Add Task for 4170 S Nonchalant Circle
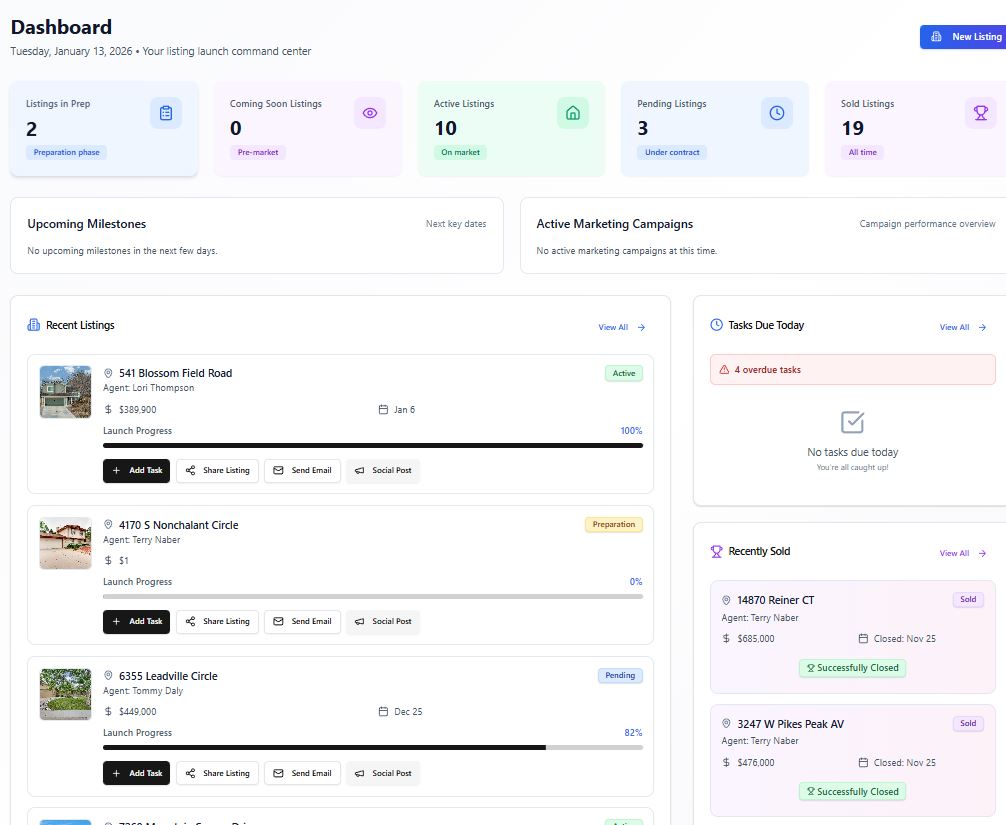 click(137, 621)
